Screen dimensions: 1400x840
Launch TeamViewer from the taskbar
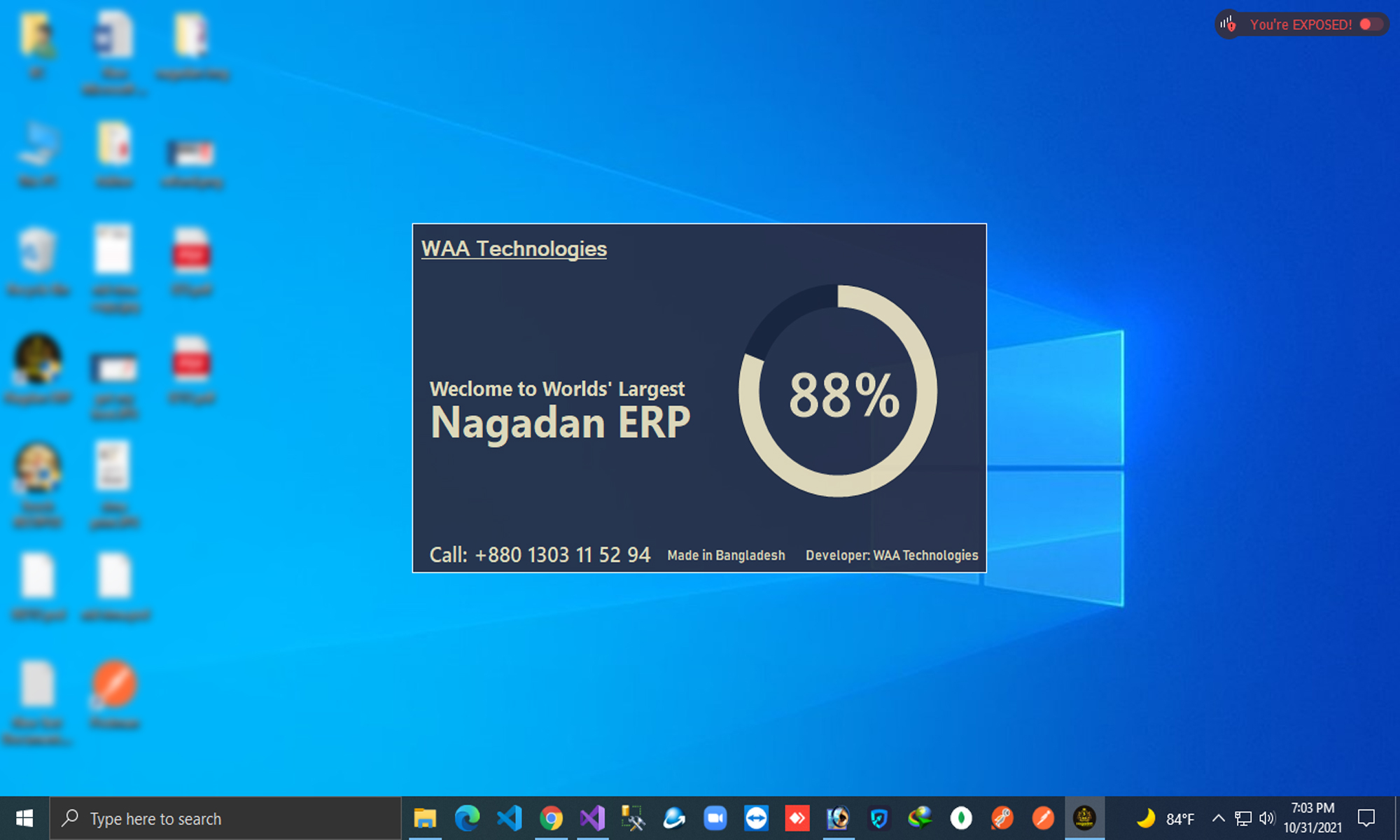click(x=756, y=818)
